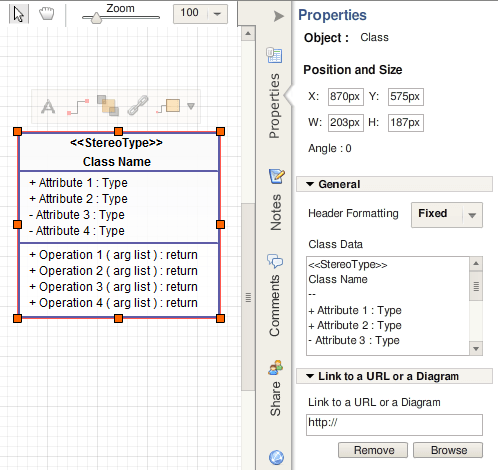Click right-middle resize handle of class shape
Screen dimensions: 498x470
click(x=220, y=224)
